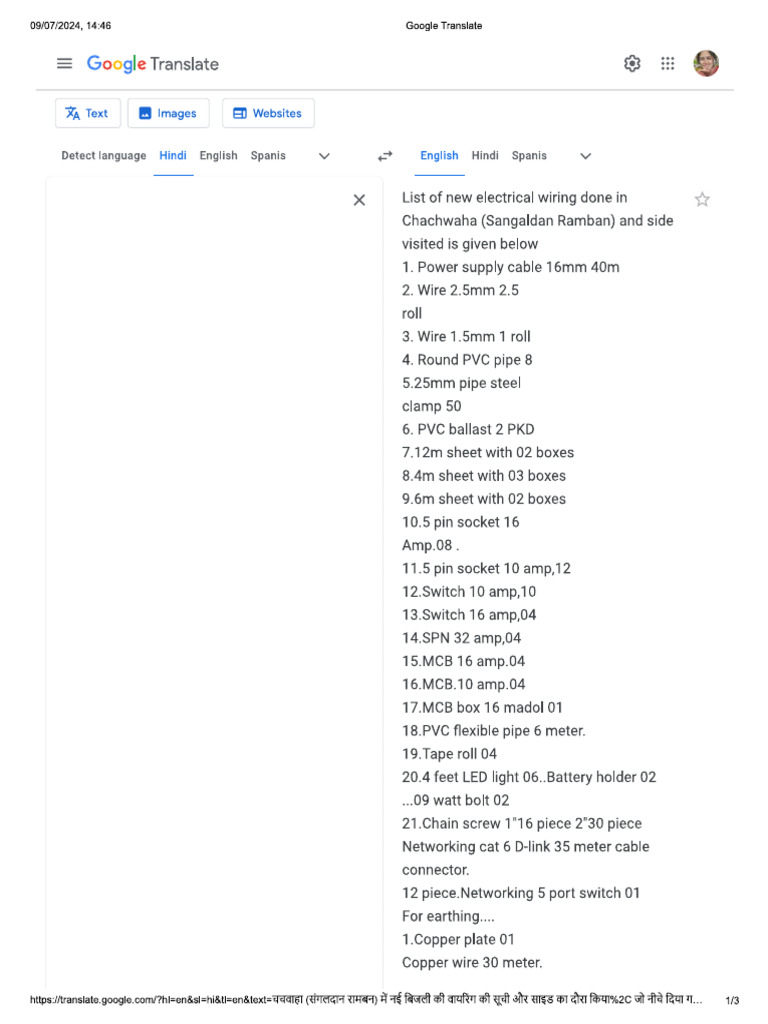Screen dimensions: 768x1024
Task: Open the Settings gear
Action: pos(632,64)
